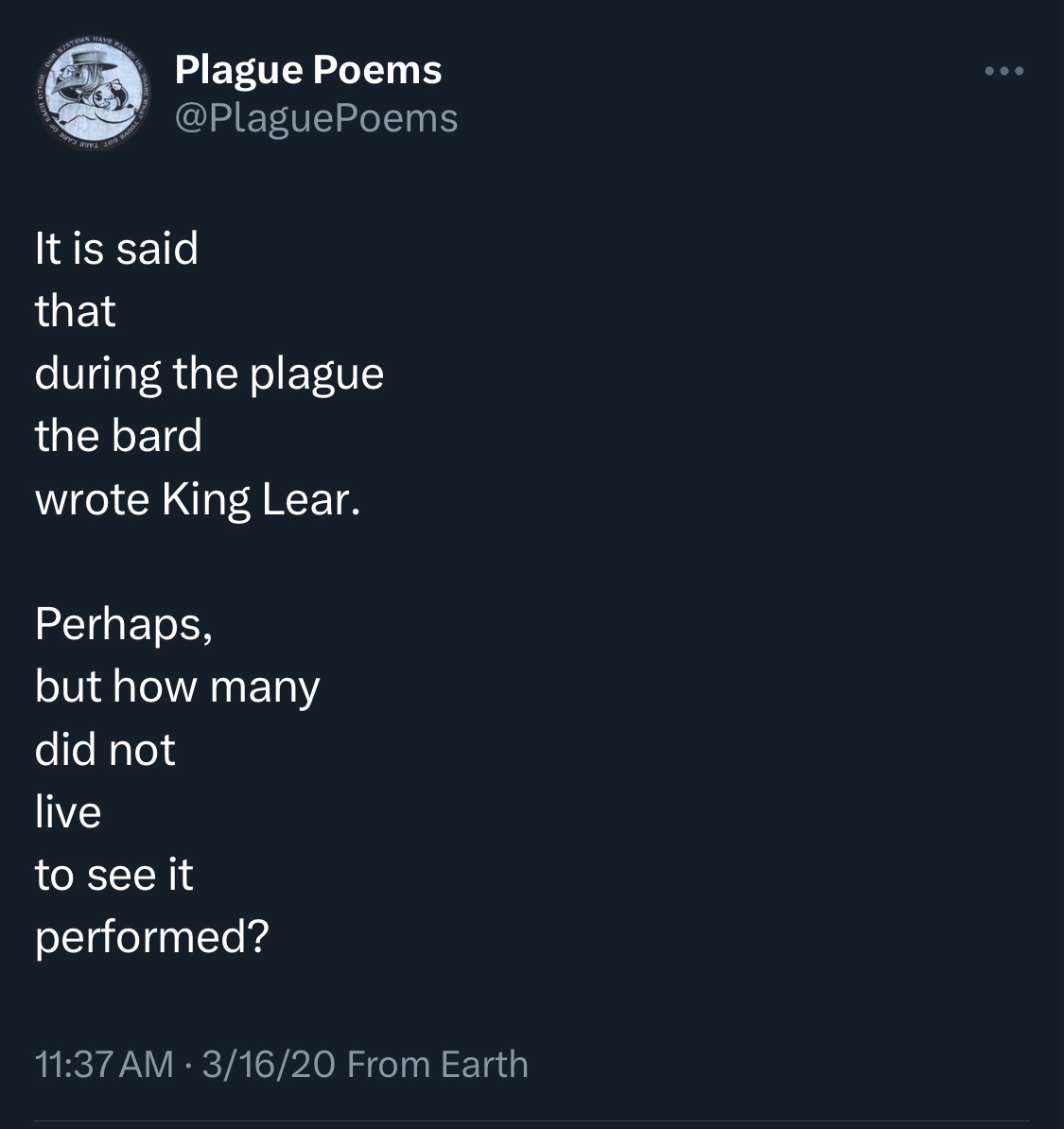This screenshot has height=1129, width=1064.
Task: Click the line "but how many"
Action: point(177,686)
